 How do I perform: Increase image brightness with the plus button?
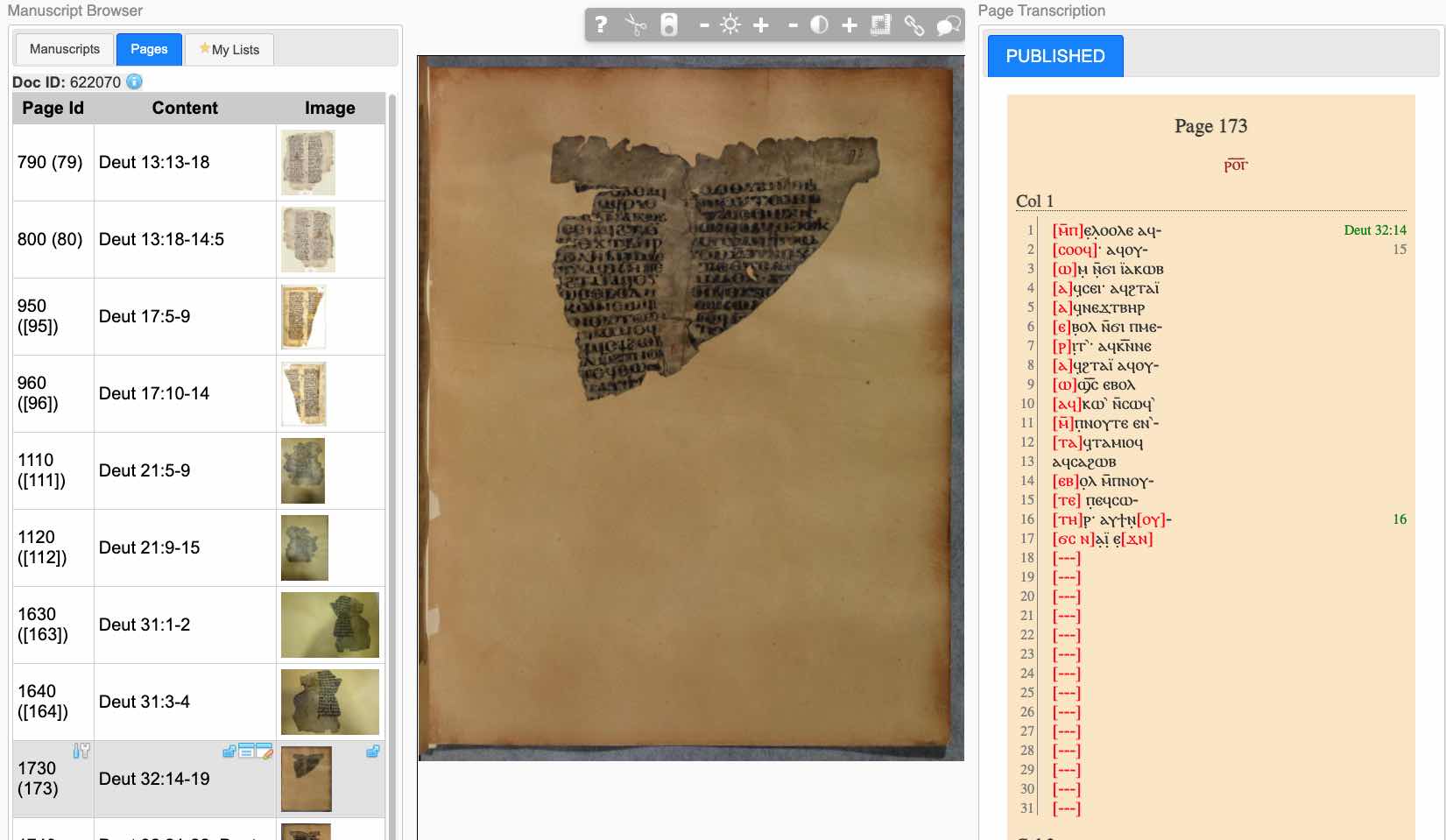tap(761, 25)
